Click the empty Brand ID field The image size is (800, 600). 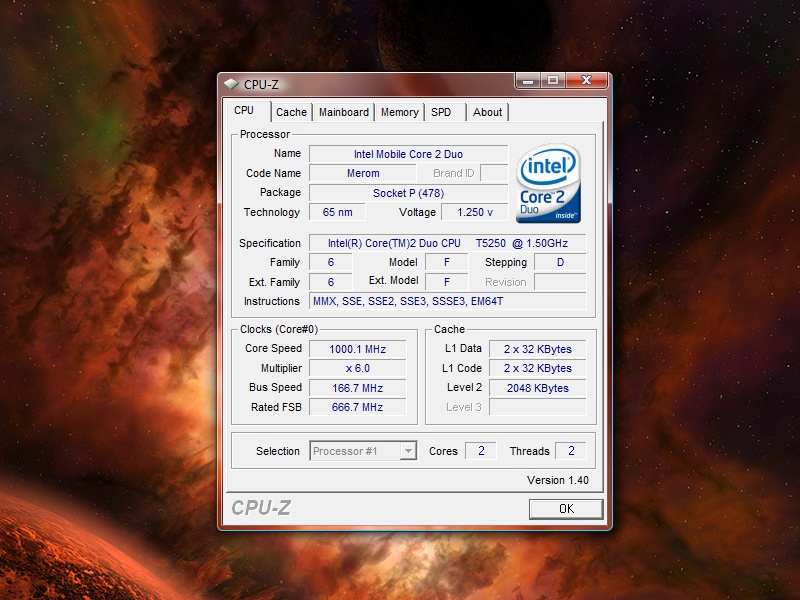(494, 173)
